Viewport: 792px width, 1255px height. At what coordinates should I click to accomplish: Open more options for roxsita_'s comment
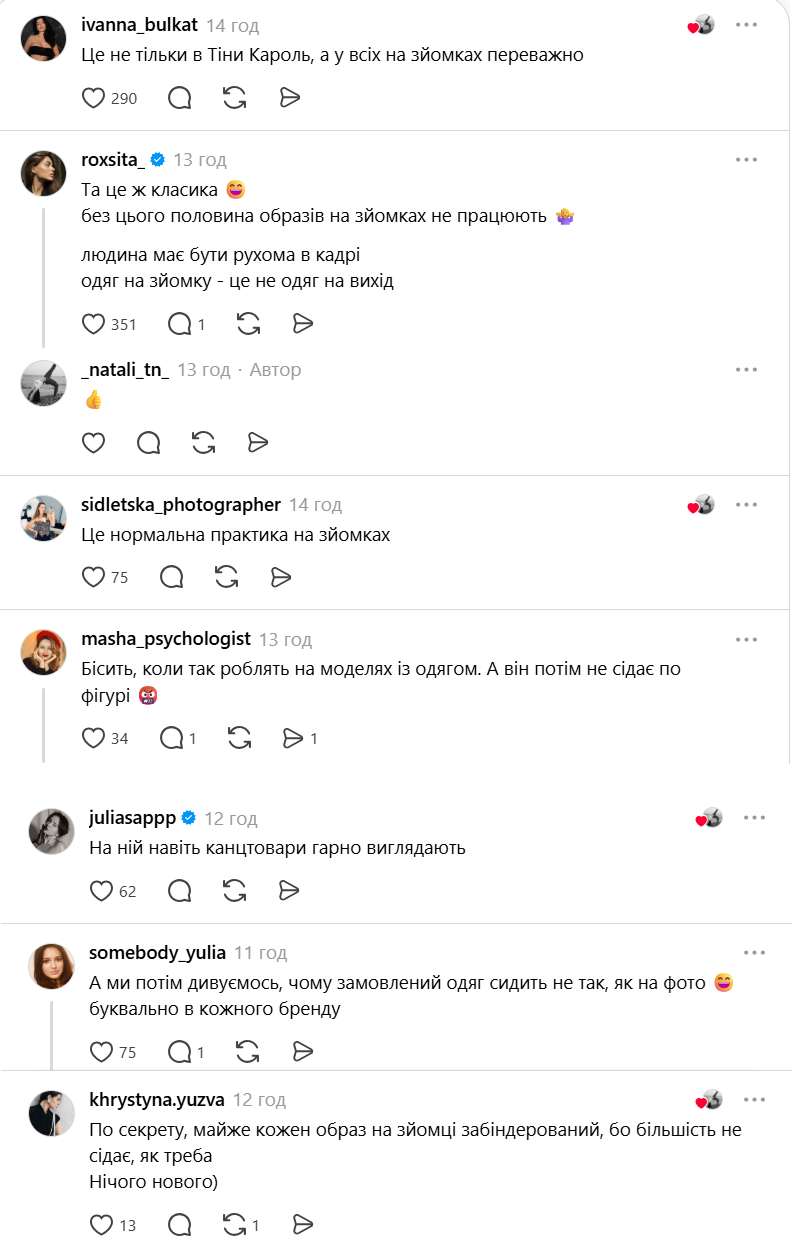point(747,160)
